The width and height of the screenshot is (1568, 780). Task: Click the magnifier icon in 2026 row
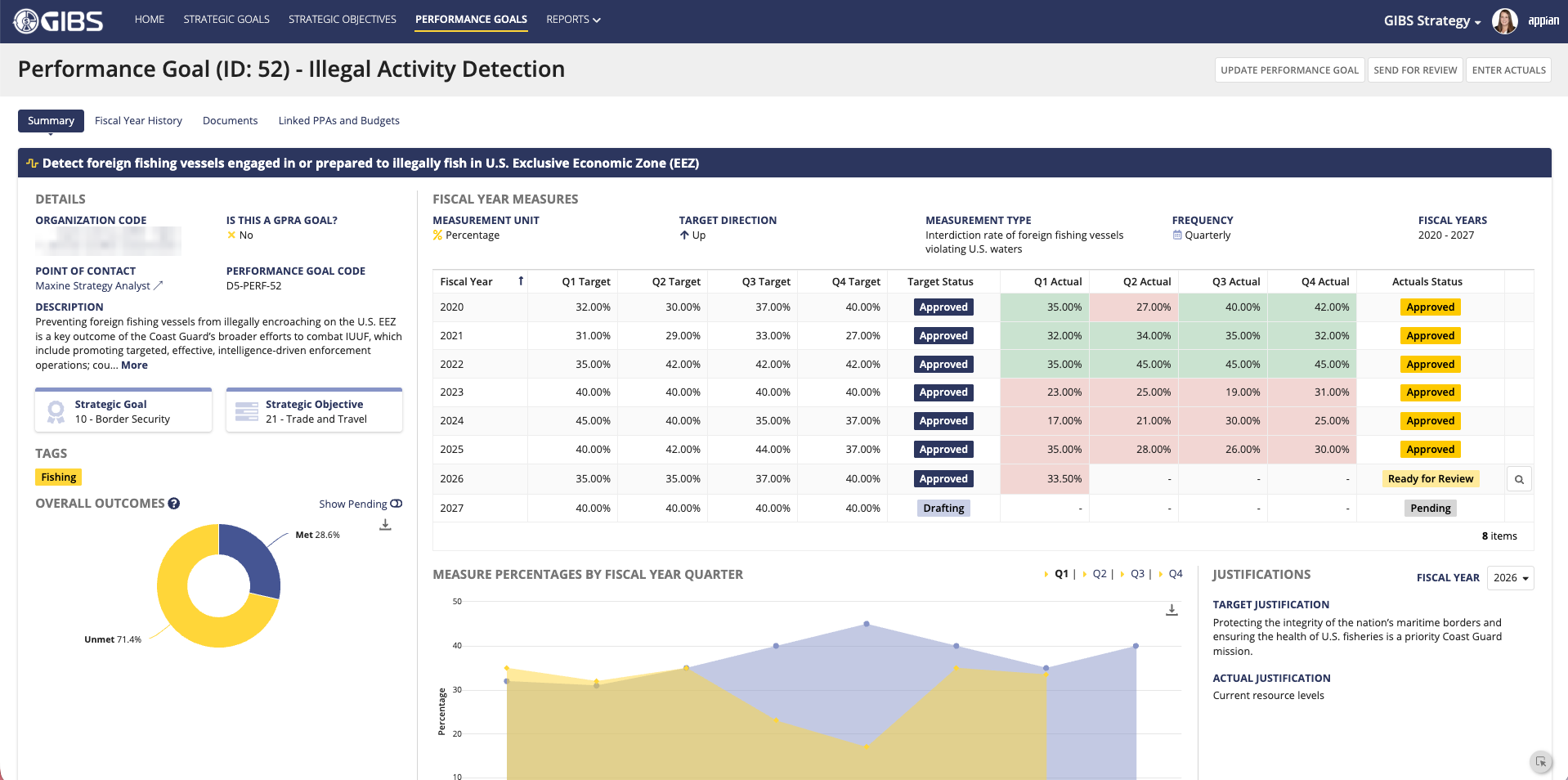tap(1519, 479)
